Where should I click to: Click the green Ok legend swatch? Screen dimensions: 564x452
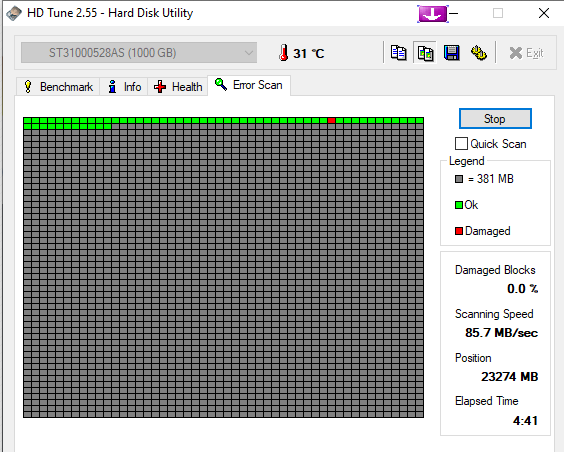[459, 205]
